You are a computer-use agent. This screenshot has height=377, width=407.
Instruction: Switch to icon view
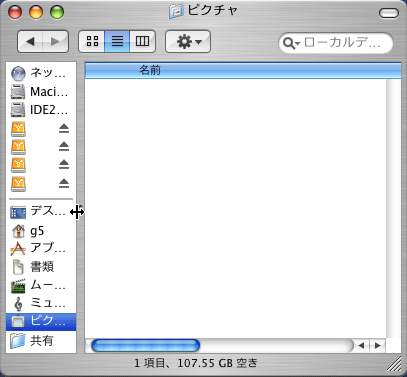coord(92,41)
